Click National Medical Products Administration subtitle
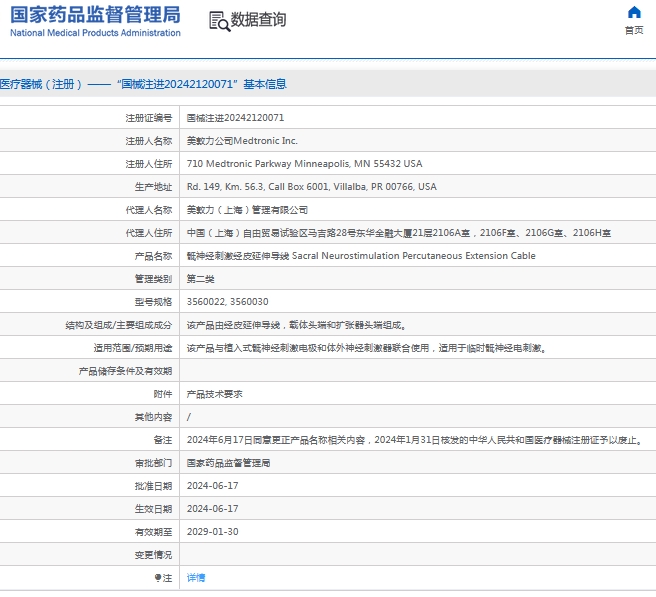 click(95, 33)
